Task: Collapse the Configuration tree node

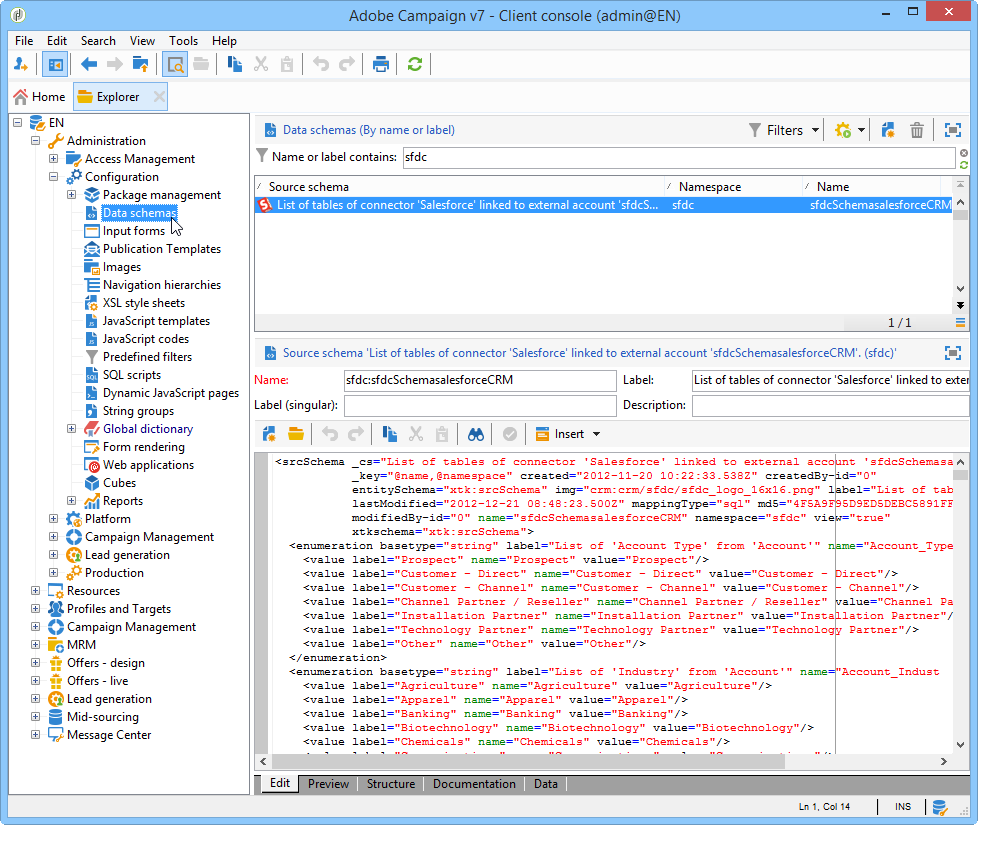Action: pyautogui.click(x=54, y=177)
